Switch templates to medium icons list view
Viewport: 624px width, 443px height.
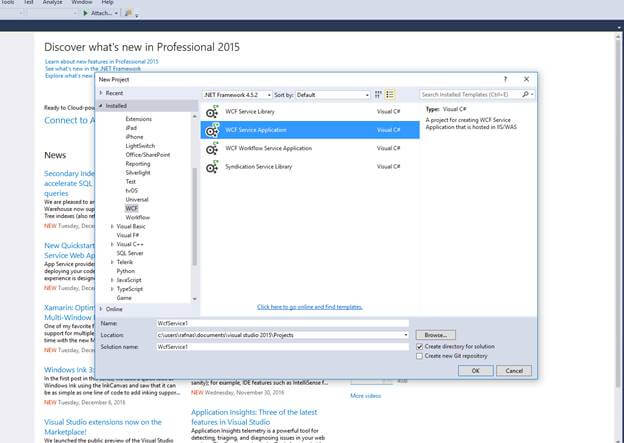(390, 95)
